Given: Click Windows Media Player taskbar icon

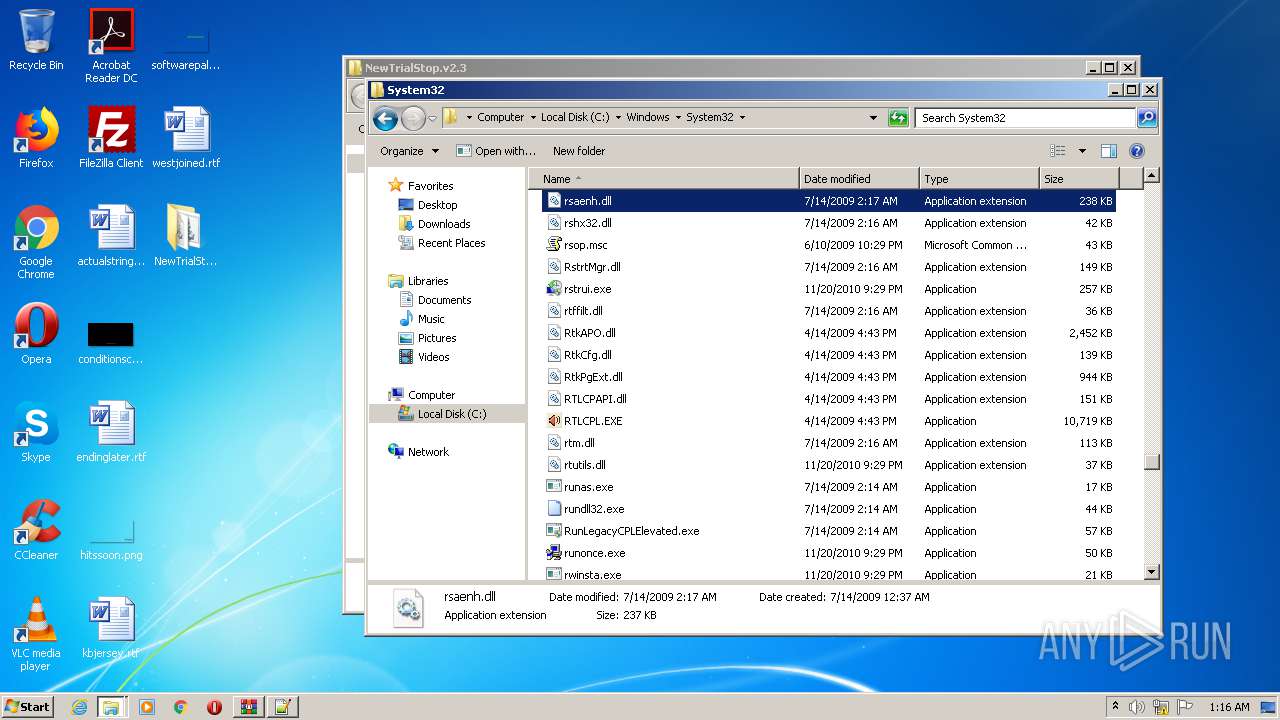Looking at the screenshot, I should point(146,707).
